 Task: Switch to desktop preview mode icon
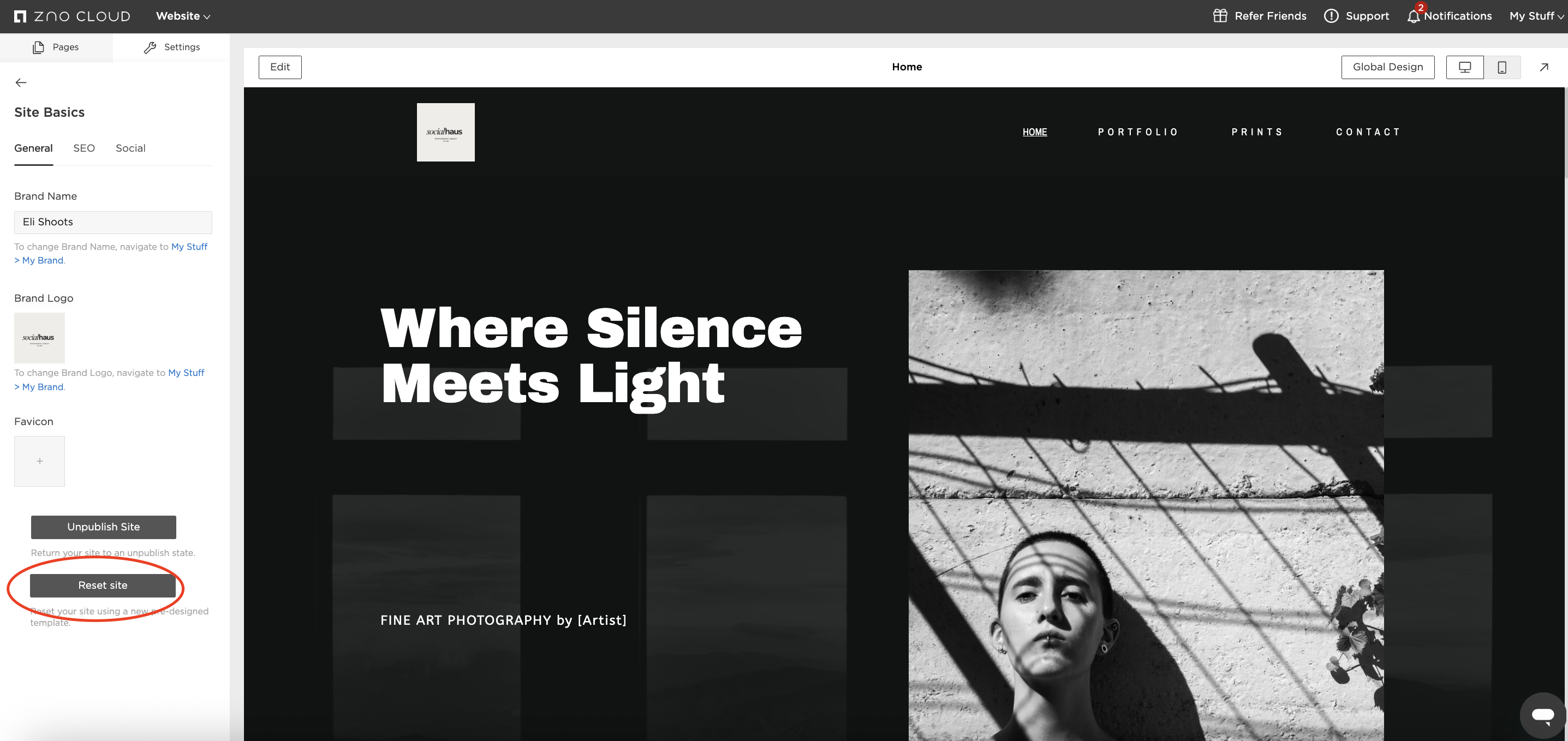(x=1464, y=67)
